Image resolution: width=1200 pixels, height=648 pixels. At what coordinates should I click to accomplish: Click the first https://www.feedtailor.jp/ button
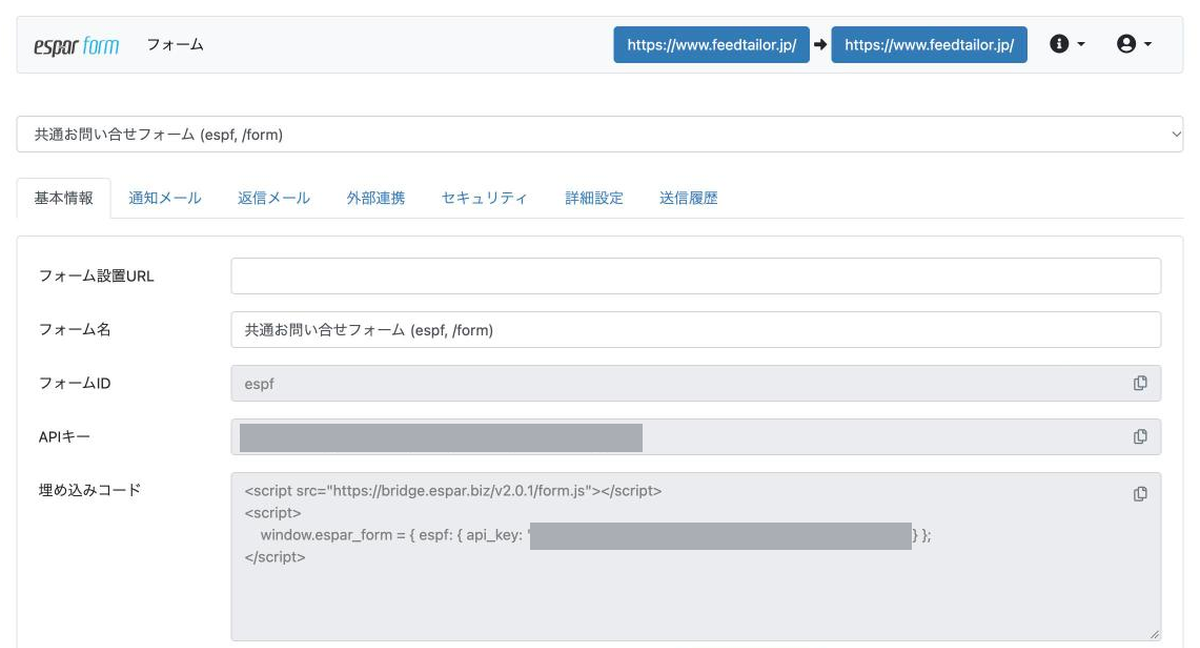[711, 45]
